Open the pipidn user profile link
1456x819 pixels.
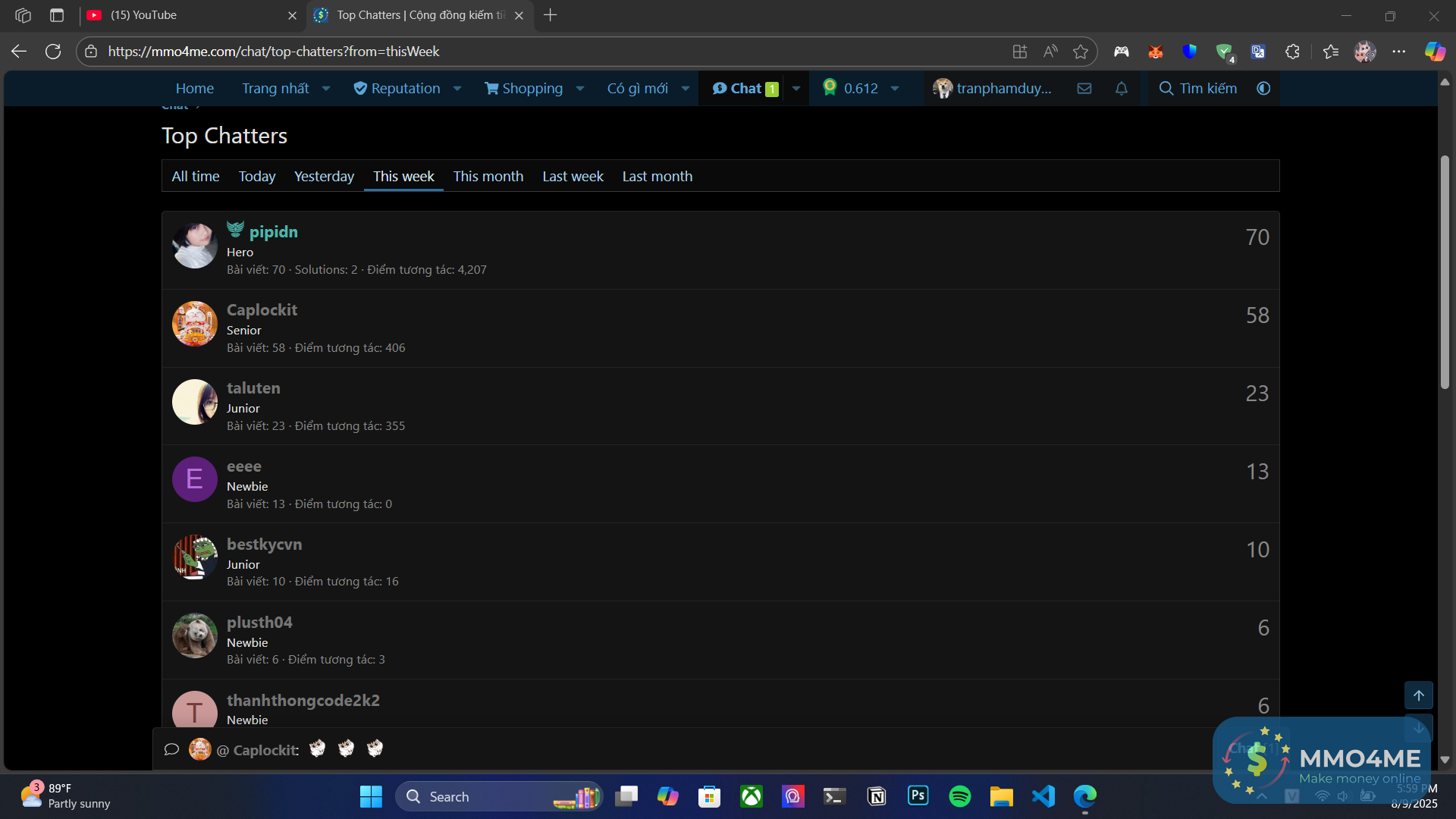tap(273, 232)
